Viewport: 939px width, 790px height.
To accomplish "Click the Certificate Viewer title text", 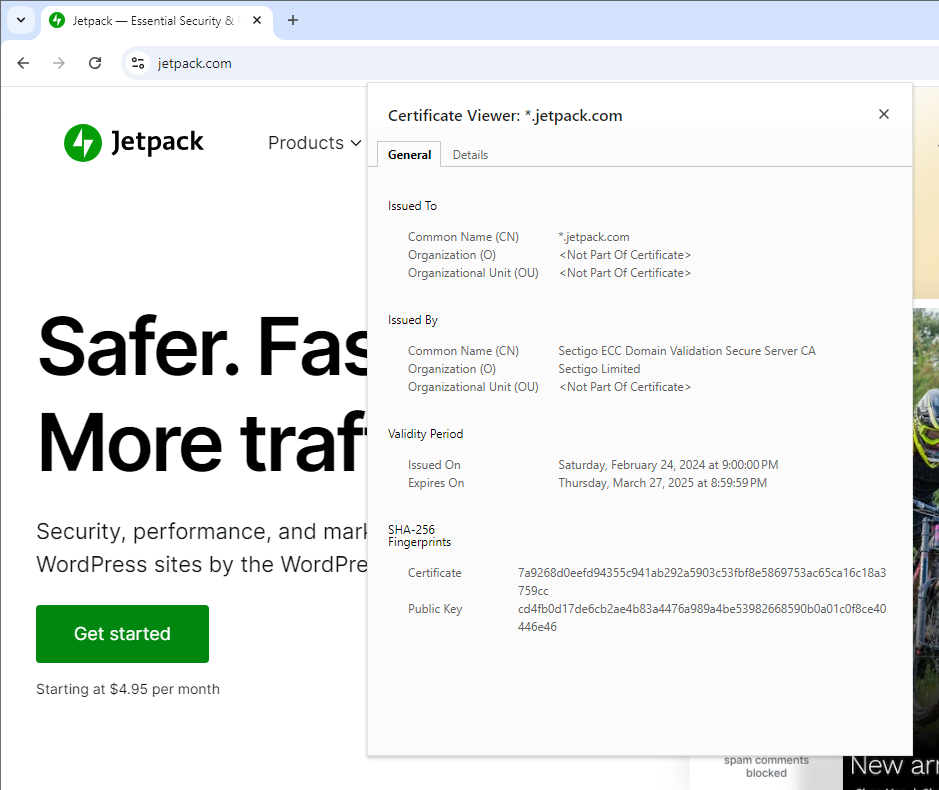I will coord(505,115).
